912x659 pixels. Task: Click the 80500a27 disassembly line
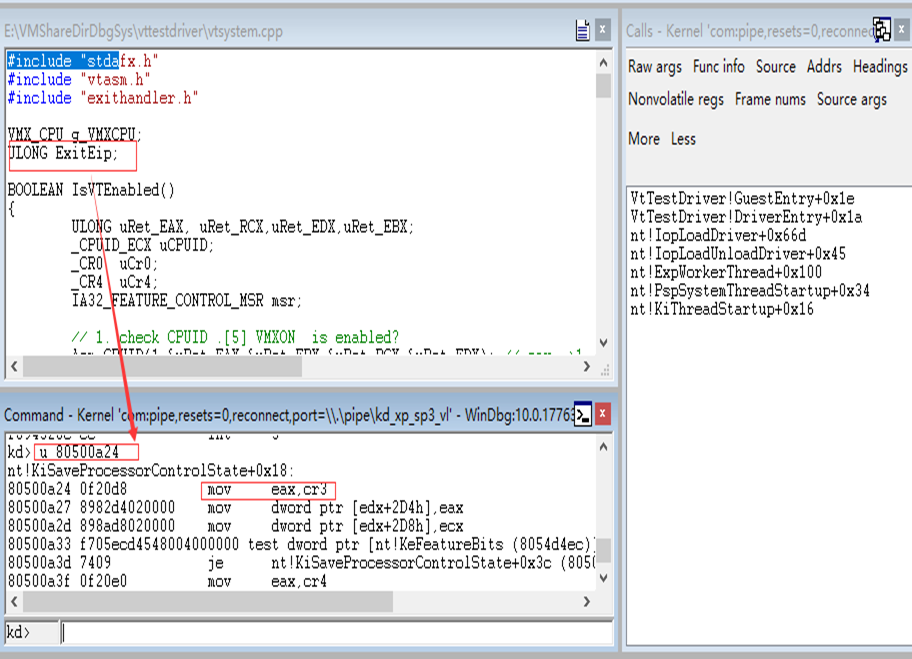236,508
